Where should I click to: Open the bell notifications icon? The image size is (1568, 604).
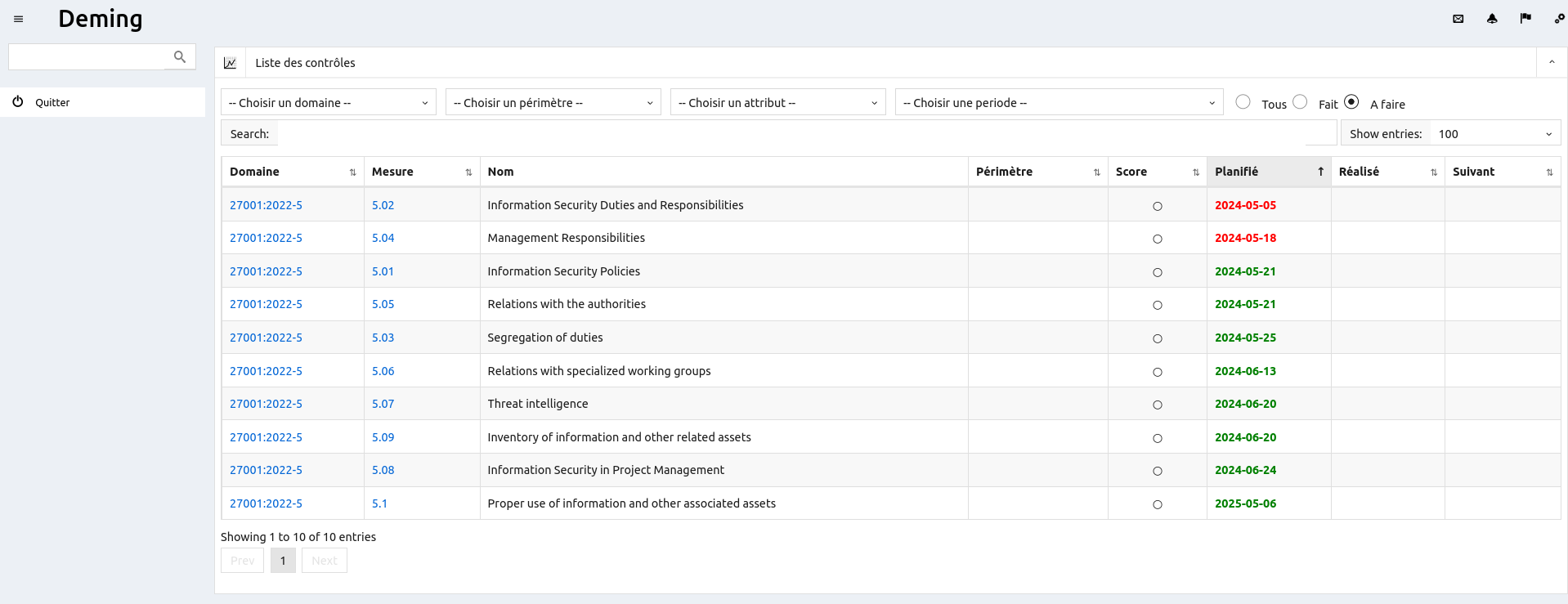[1492, 19]
